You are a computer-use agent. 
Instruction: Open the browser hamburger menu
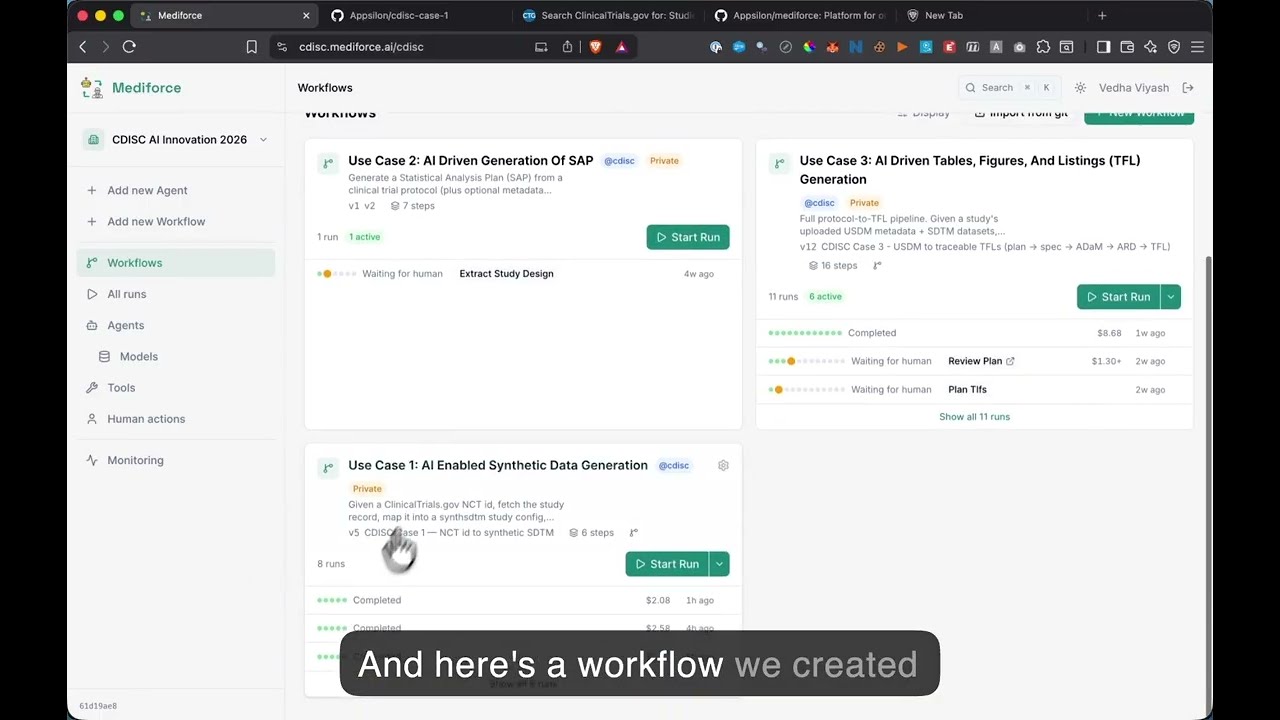tap(1197, 47)
